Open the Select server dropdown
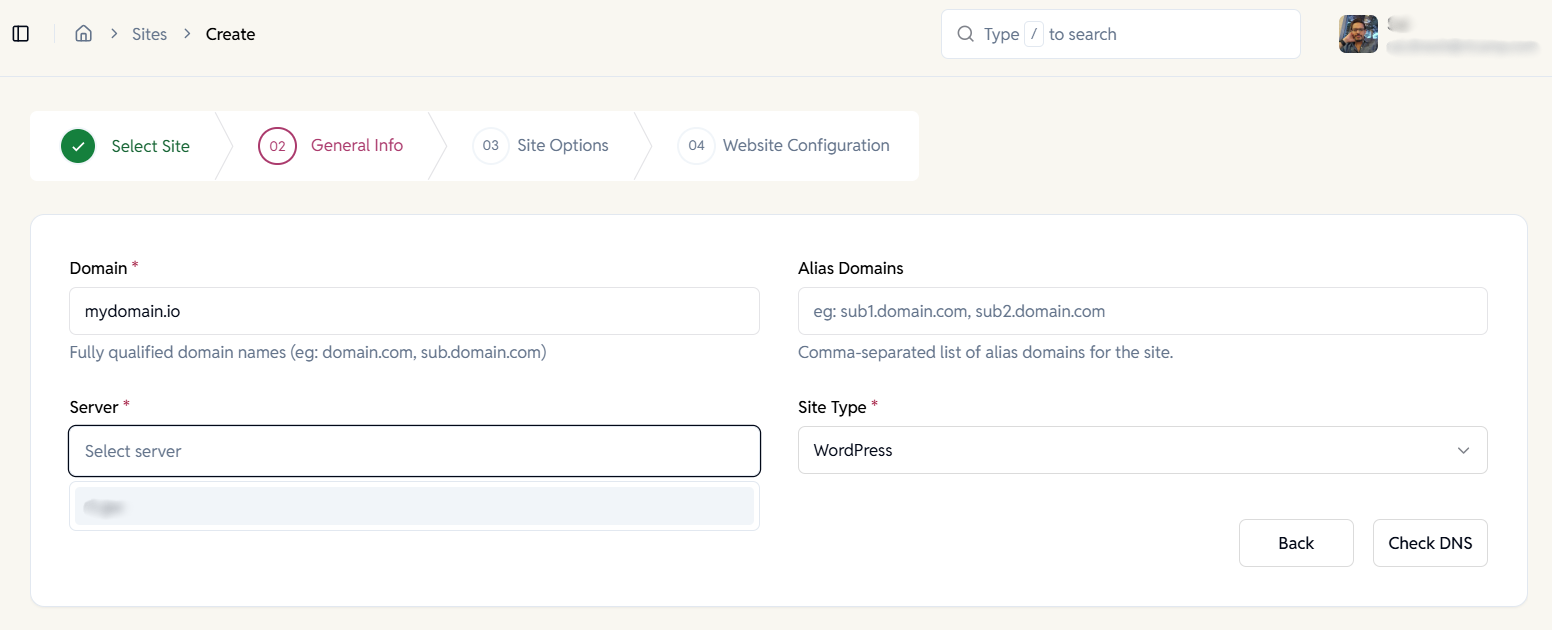The width and height of the screenshot is (1552, 630). pyautogui.click(x=414, y=451)
